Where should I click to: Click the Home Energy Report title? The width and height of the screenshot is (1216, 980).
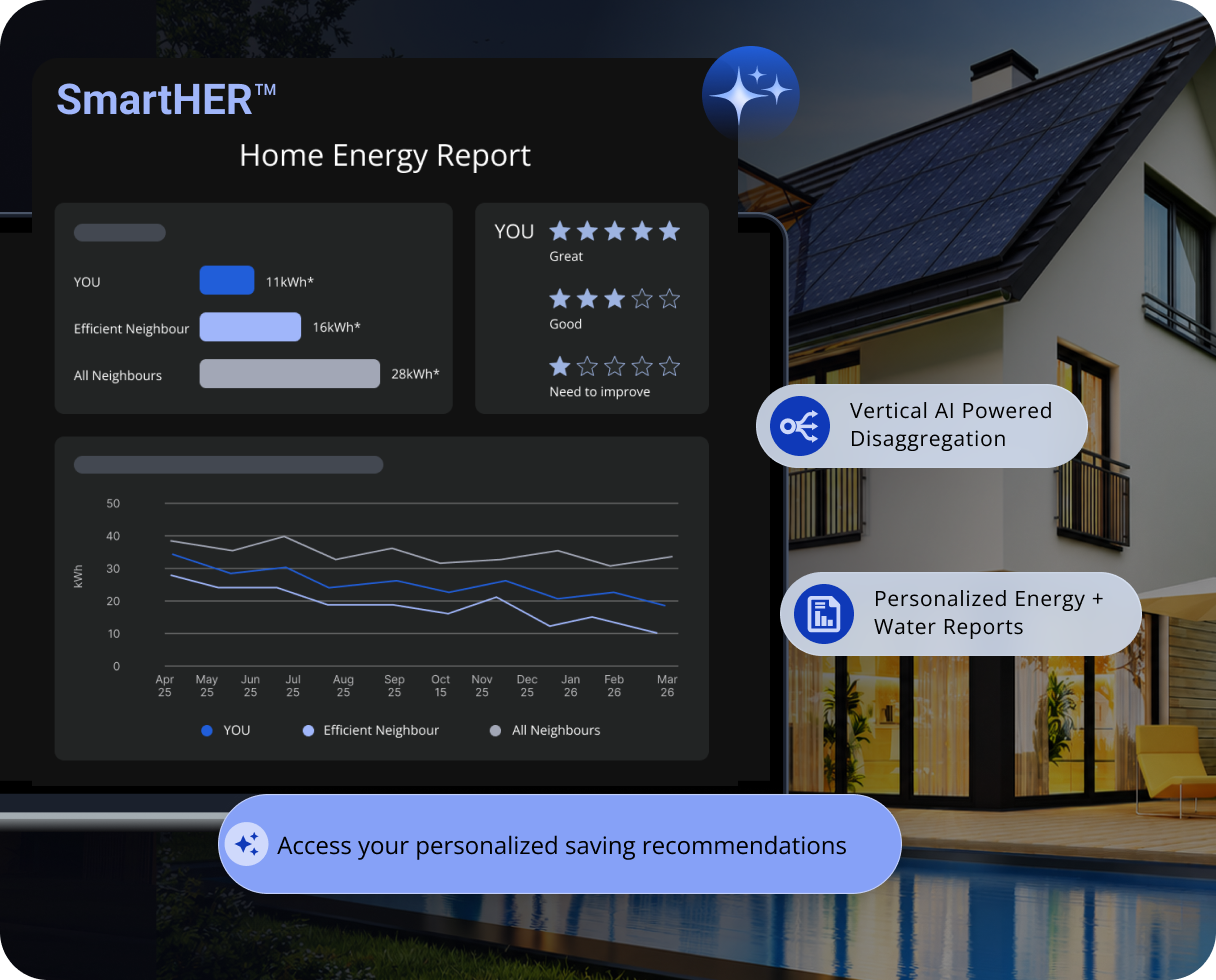point(385,156)
